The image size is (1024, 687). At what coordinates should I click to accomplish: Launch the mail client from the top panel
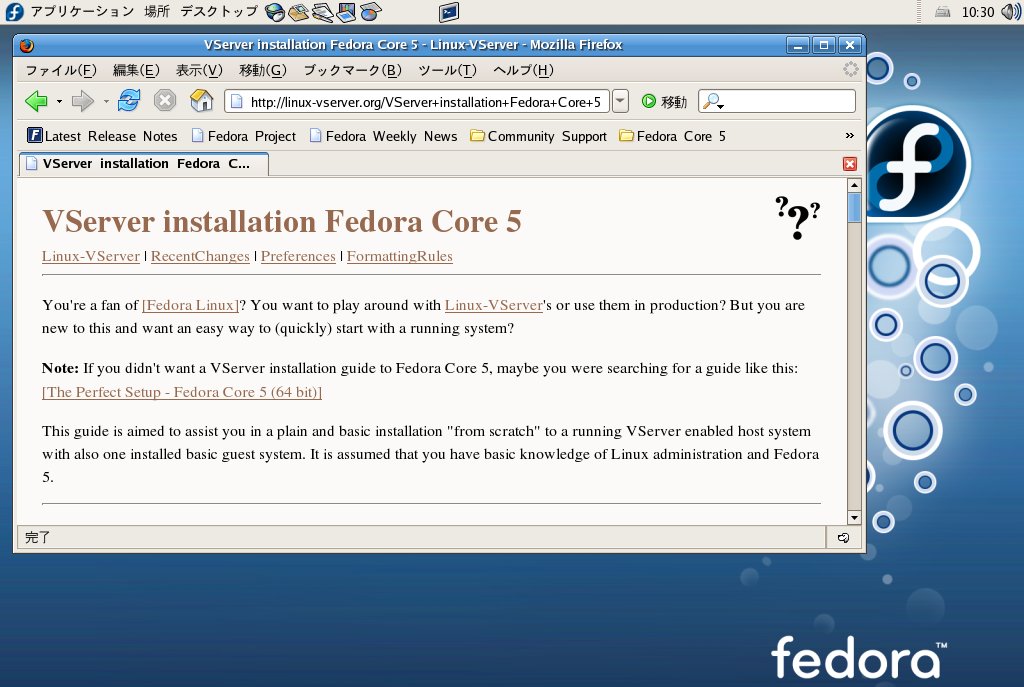pyautogui.click(x=298, y=12)
